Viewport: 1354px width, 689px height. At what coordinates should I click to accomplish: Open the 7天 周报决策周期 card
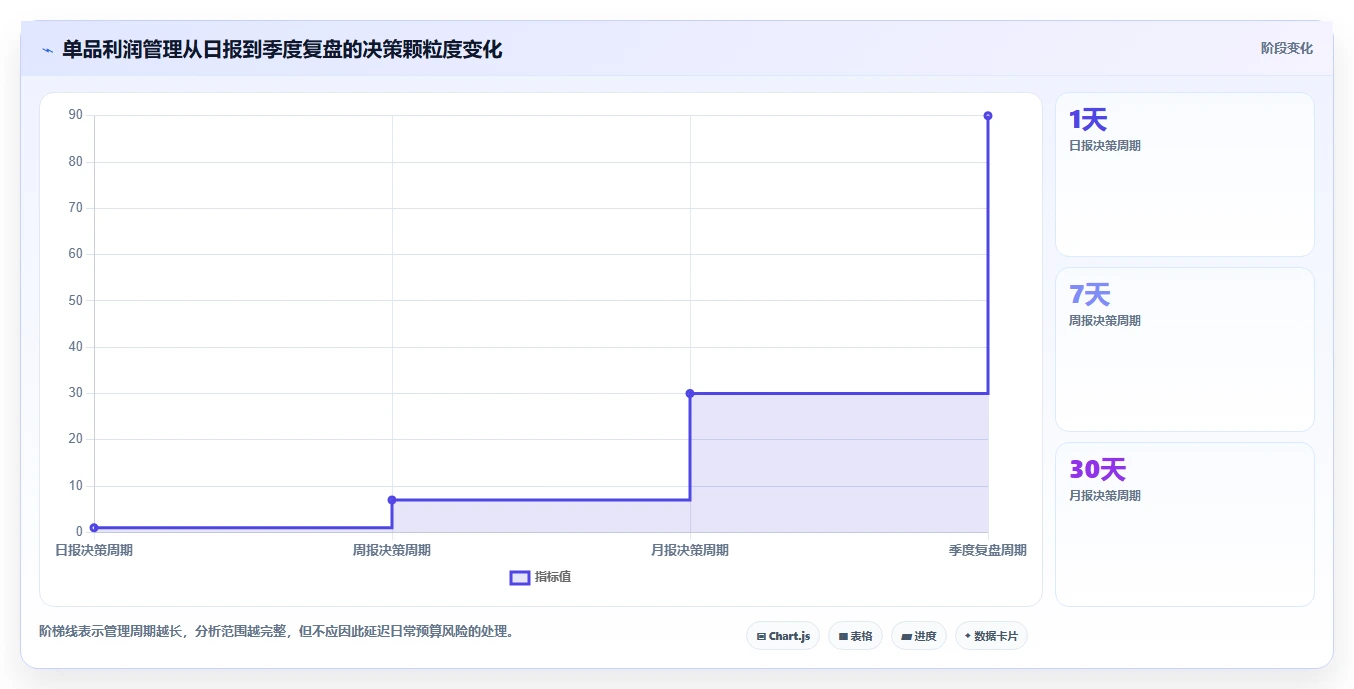1184,350
